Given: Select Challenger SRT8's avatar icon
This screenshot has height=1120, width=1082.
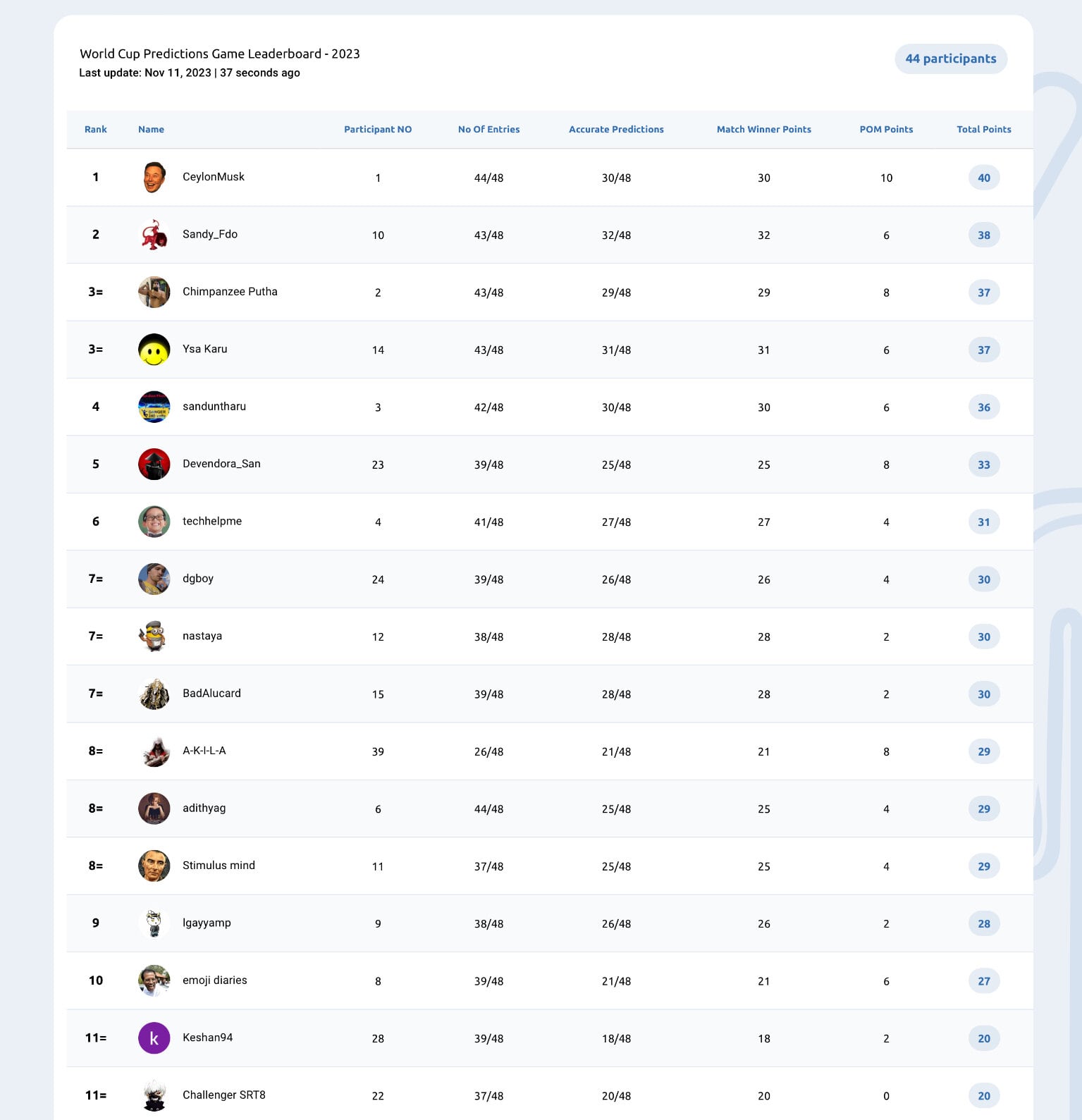Looking at the screenshot, I should (x=154, y=1095).
